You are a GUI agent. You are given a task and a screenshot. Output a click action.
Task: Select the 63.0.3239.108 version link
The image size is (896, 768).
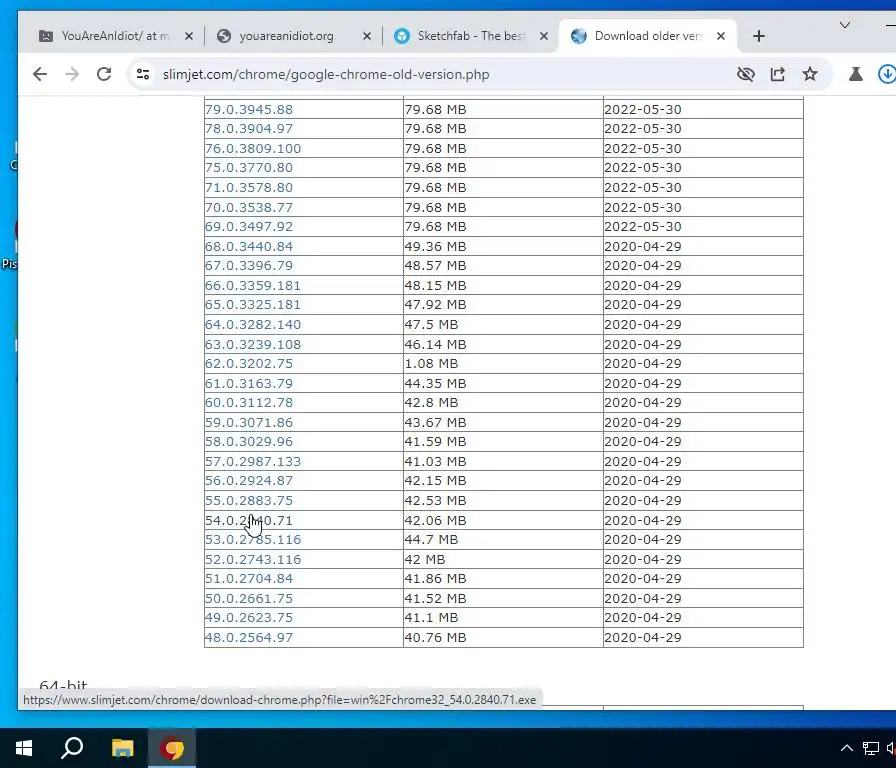(253, 345)
